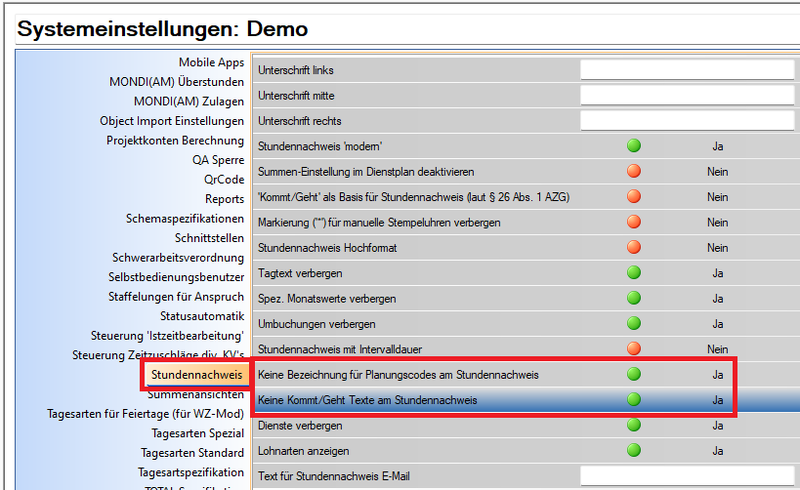800x490 pixels.
Task: Toggle green indicator for Stundennachweis 'modern'
Action: click(x=633, y=146)
